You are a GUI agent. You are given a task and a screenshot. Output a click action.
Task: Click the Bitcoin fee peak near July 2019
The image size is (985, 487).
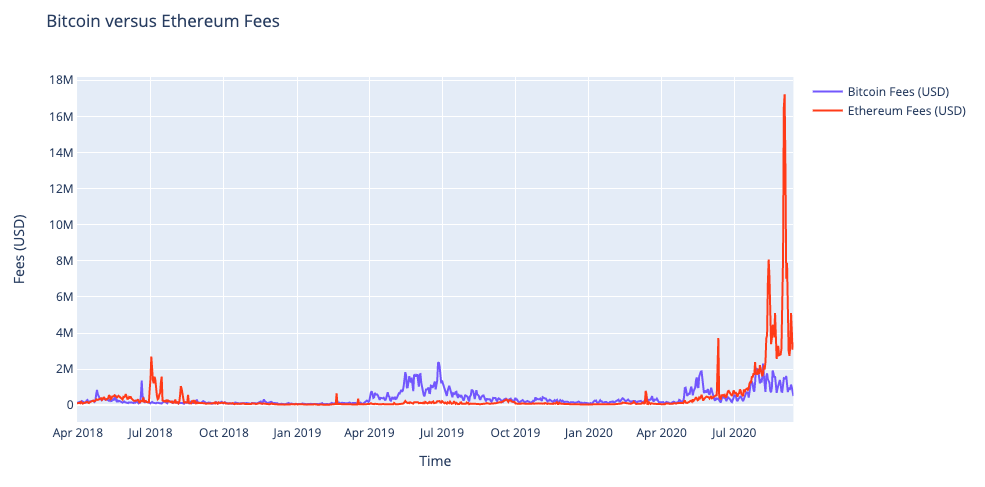[x=438, y=363]
